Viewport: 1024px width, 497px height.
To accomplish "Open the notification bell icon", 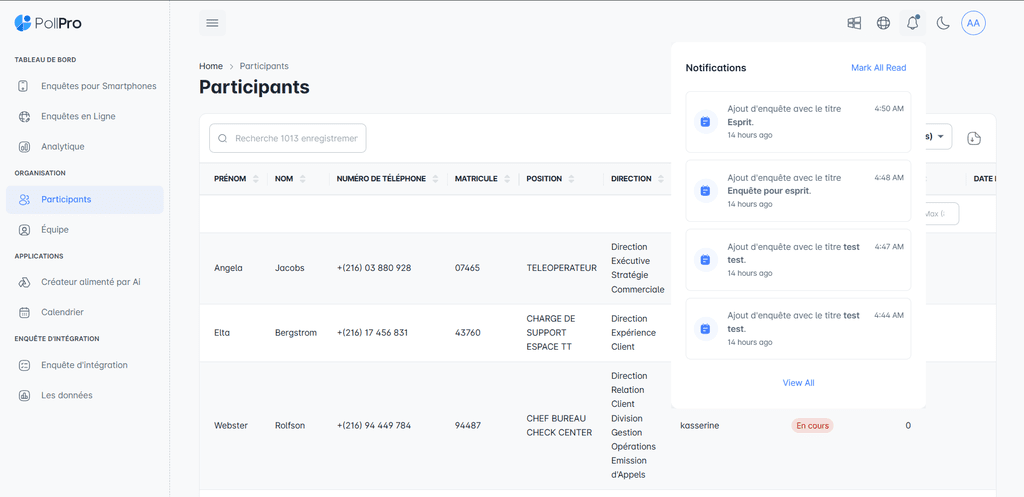I will [911, 23].
